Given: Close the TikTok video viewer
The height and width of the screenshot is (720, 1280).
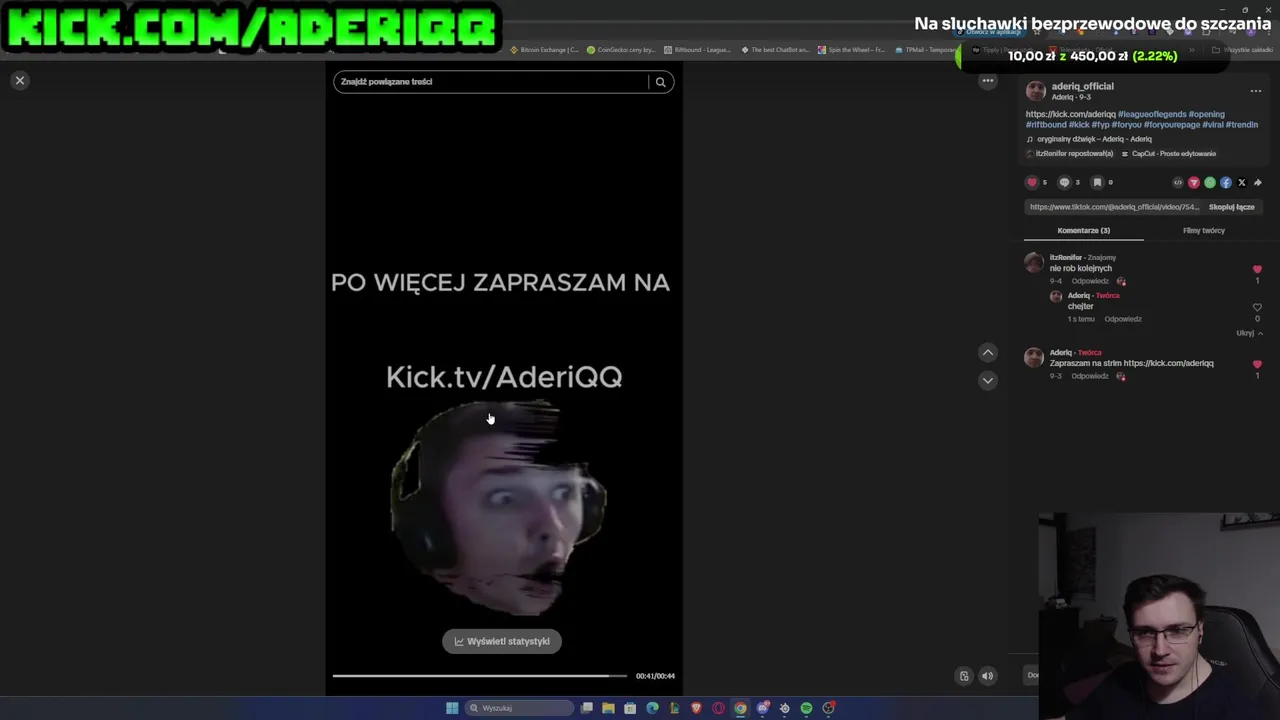Looking at the screenshot, I should [19, 80].
